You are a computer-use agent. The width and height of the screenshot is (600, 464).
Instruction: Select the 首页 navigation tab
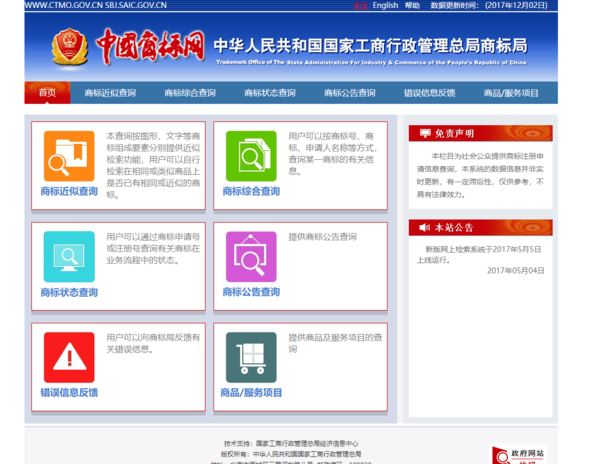[x=47, y=93]
